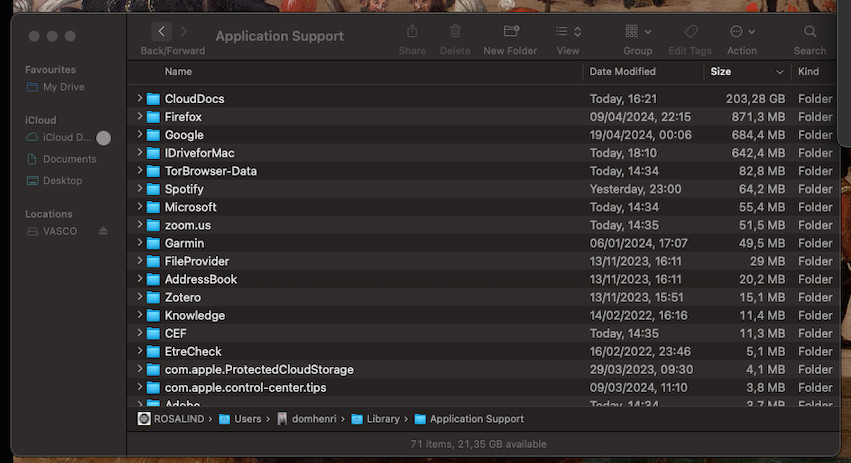
Task: Create a New Folder from toolbar
Action: point(511,31)
